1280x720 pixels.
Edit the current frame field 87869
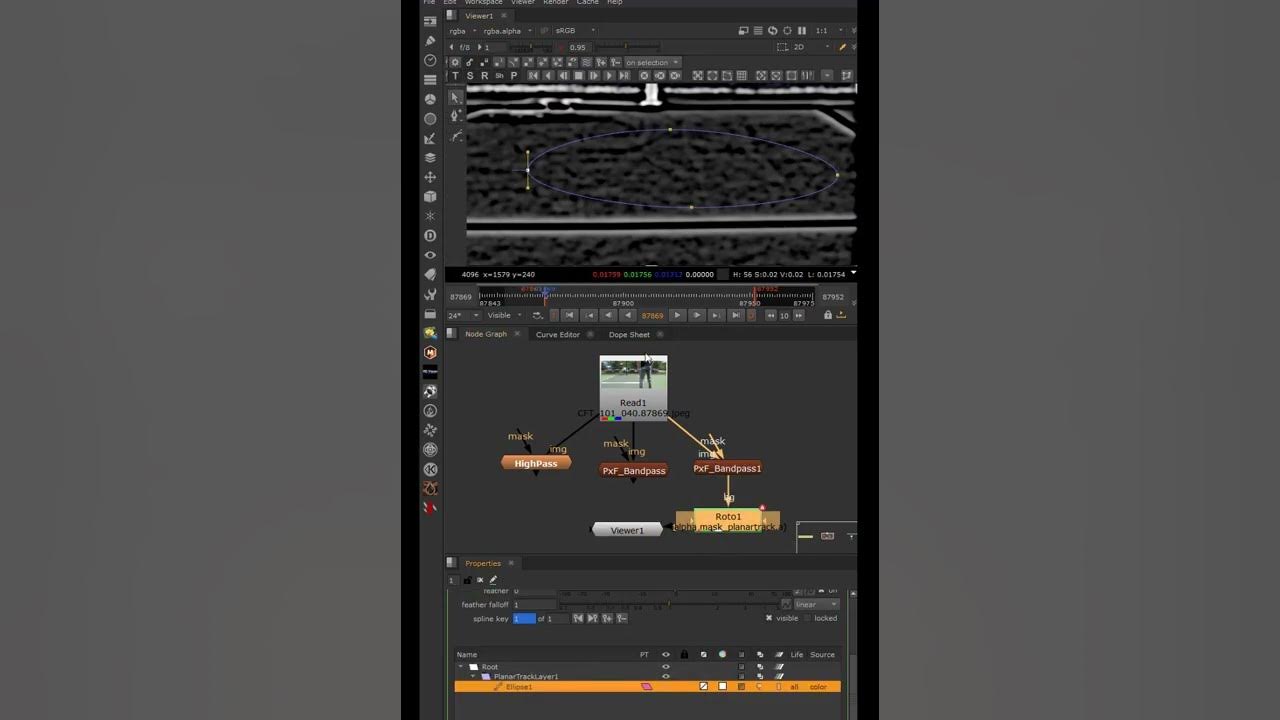652,315
